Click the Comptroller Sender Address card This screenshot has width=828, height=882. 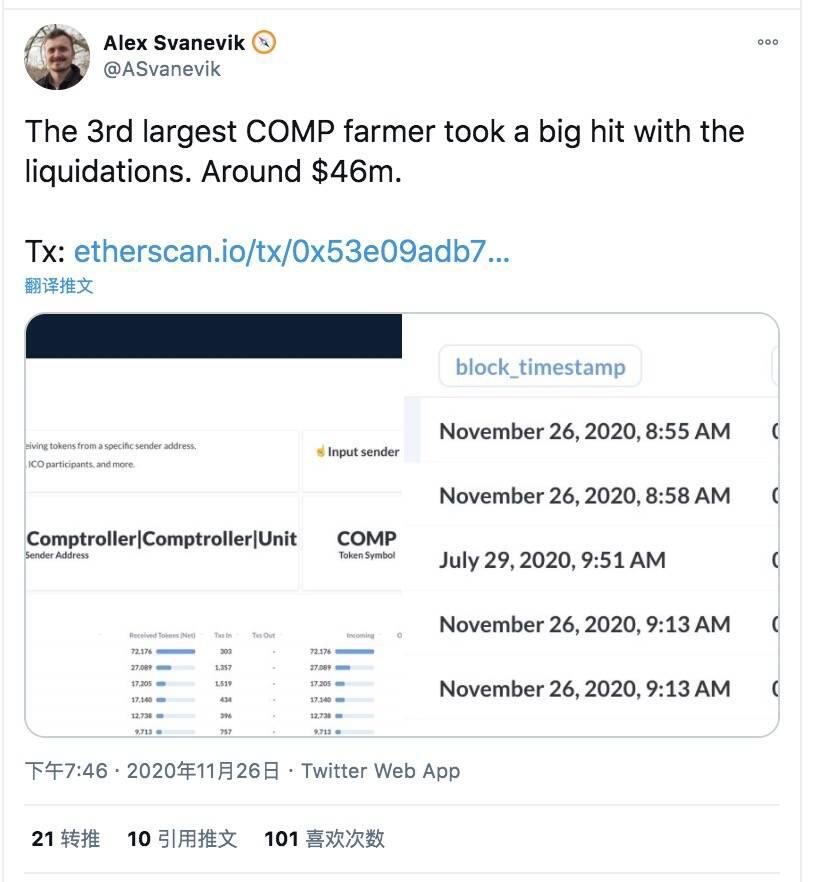162,543
